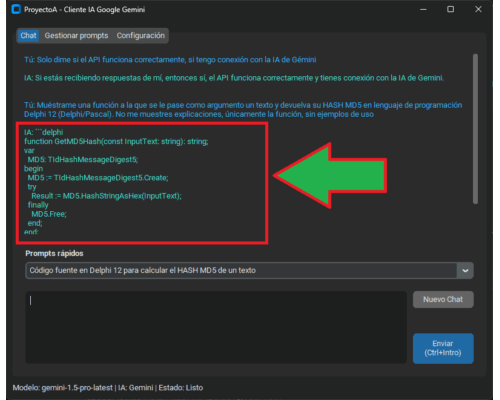Screen dimensions: 500x400
Task: Open the Configuración tab
Action: (x=140, y=36)
